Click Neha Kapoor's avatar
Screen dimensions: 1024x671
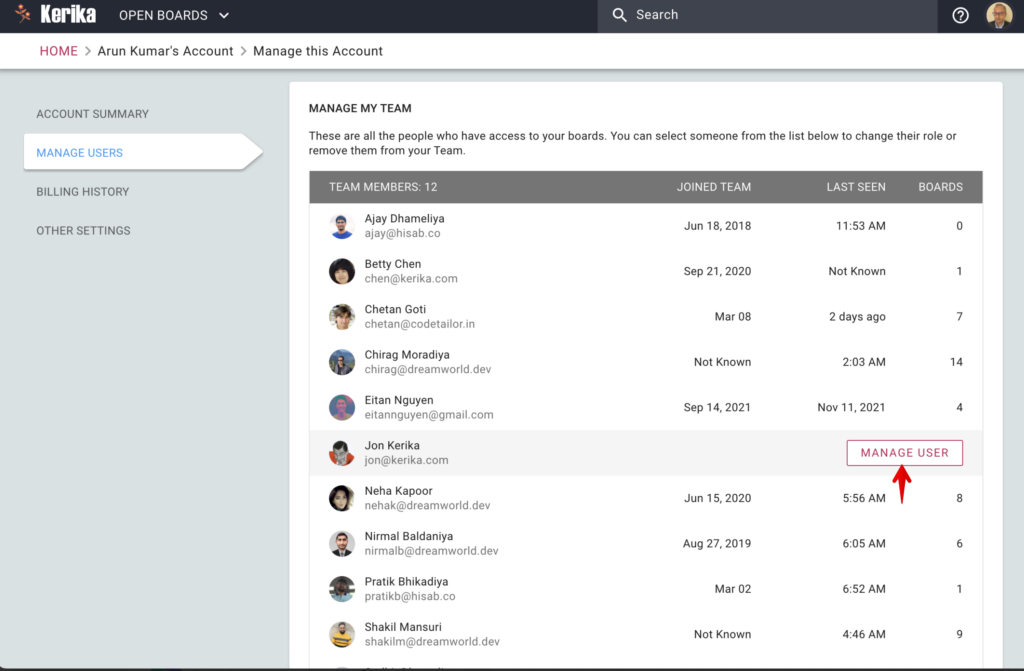point(342,499)
